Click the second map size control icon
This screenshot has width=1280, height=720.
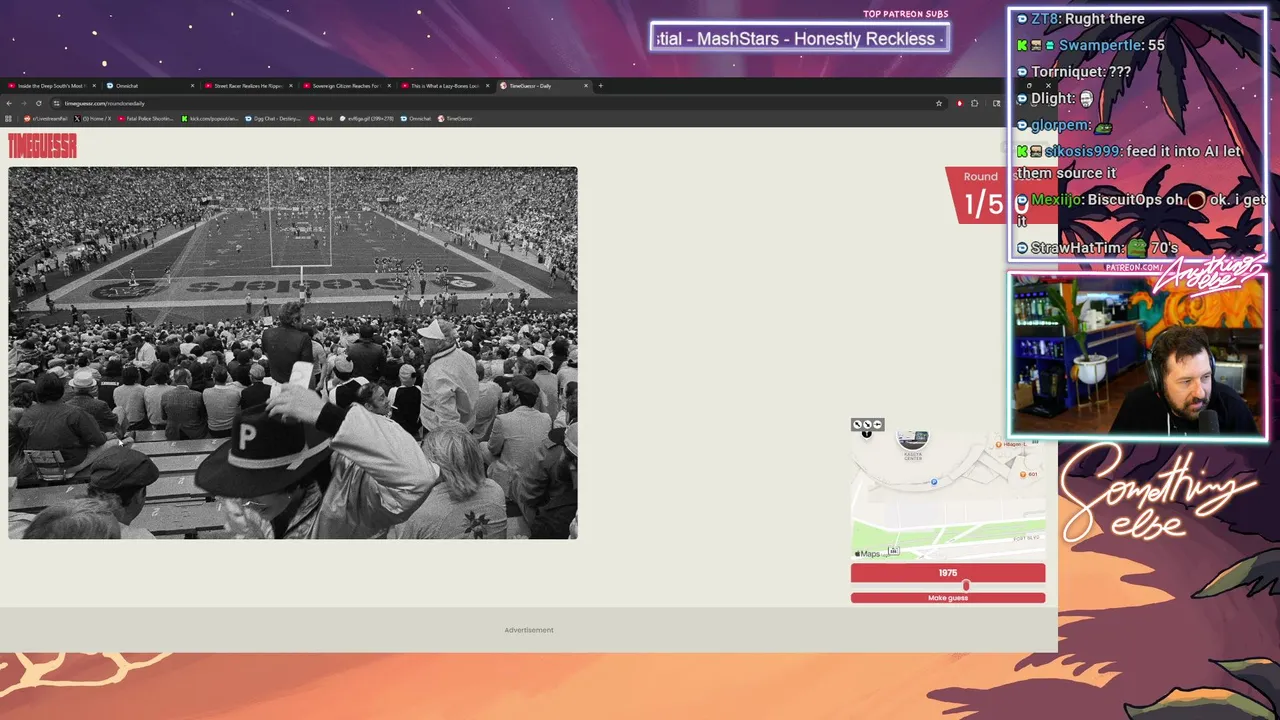[x=867, y=425]
